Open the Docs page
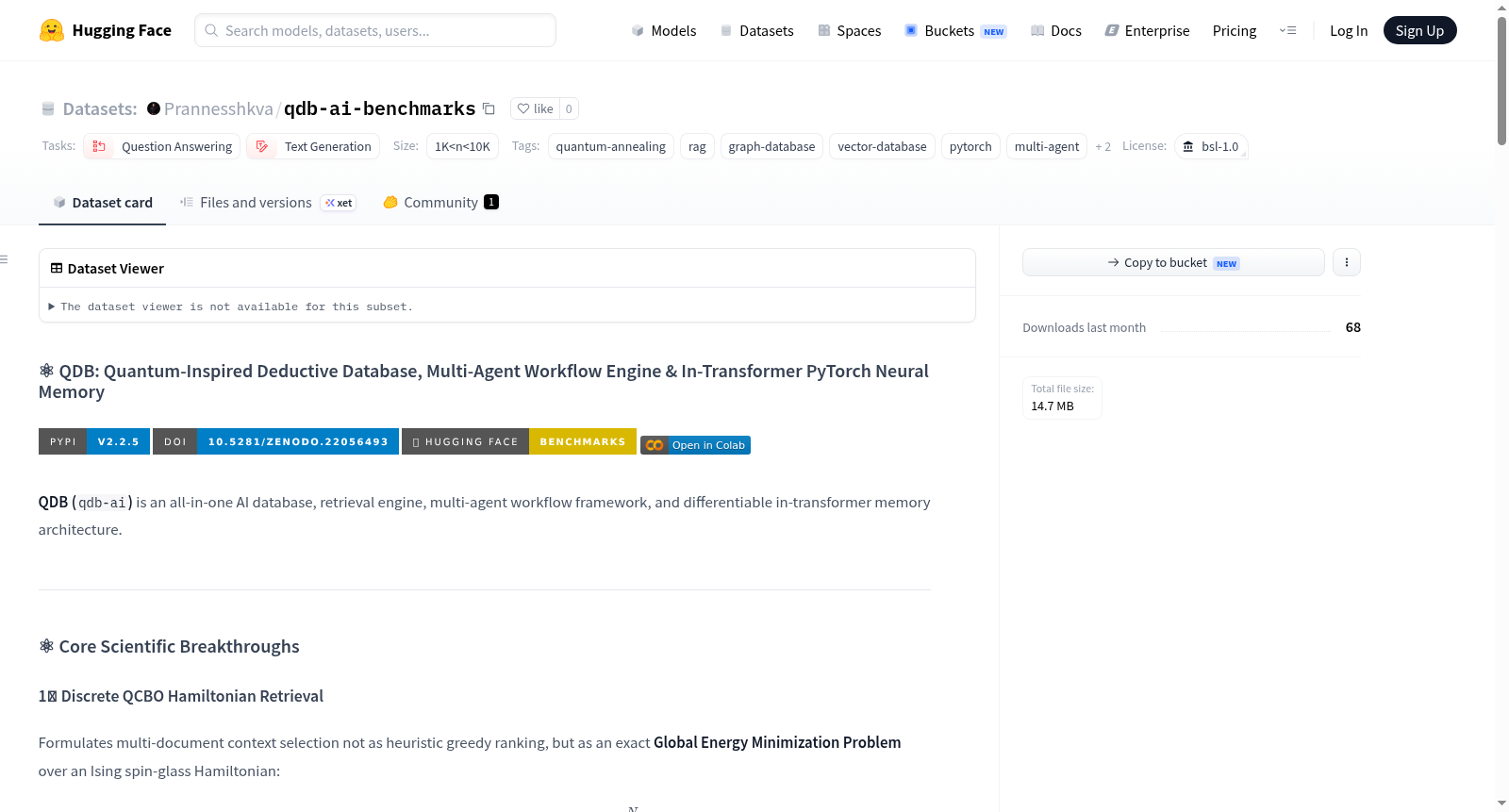 coord(1055,30)
